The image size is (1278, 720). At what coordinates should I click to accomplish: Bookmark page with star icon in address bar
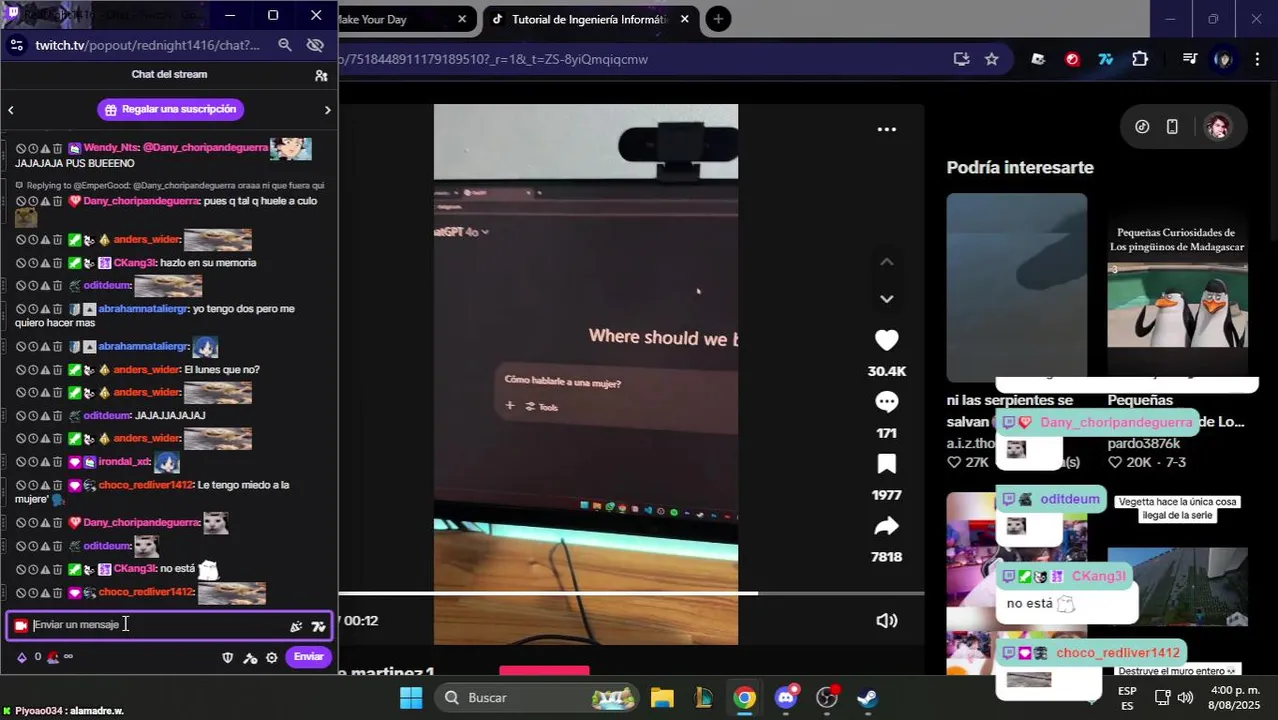(x=991, y=59)
